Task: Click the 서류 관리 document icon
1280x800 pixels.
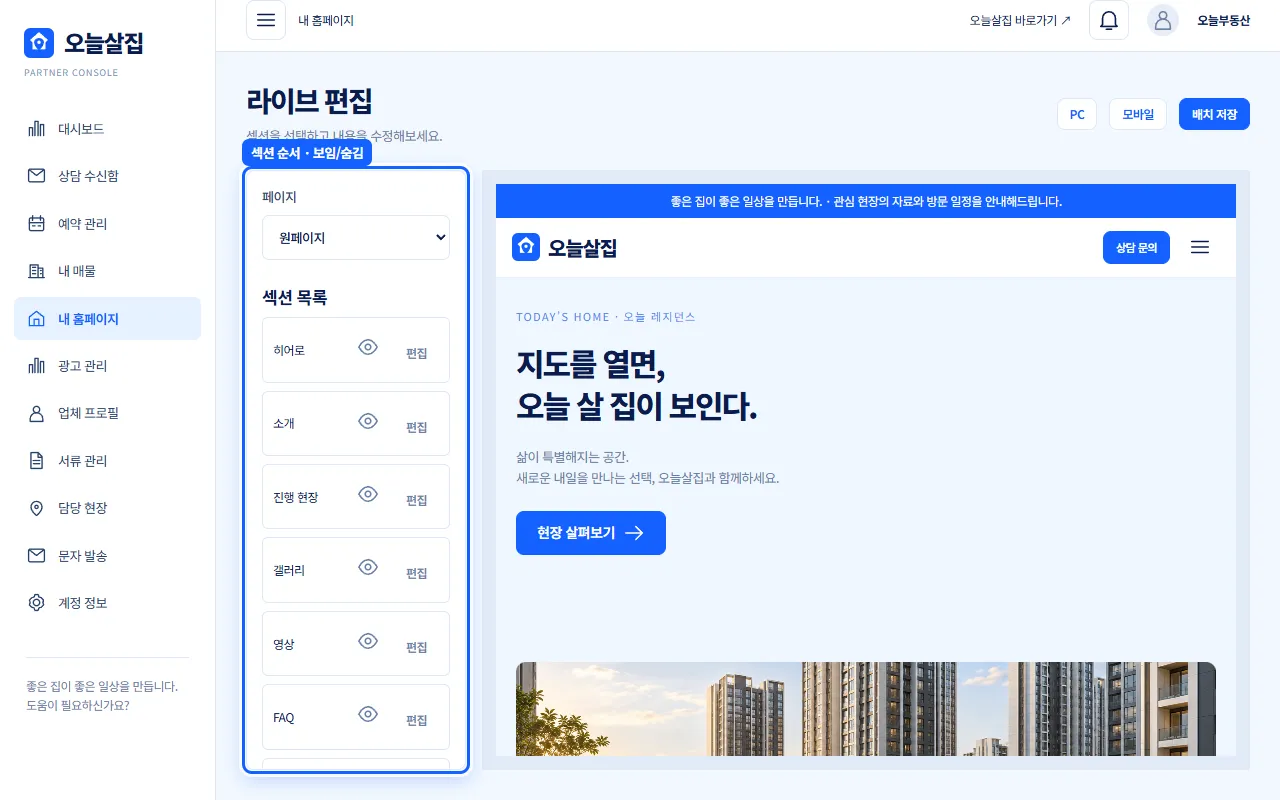Action: coord(37,461)
